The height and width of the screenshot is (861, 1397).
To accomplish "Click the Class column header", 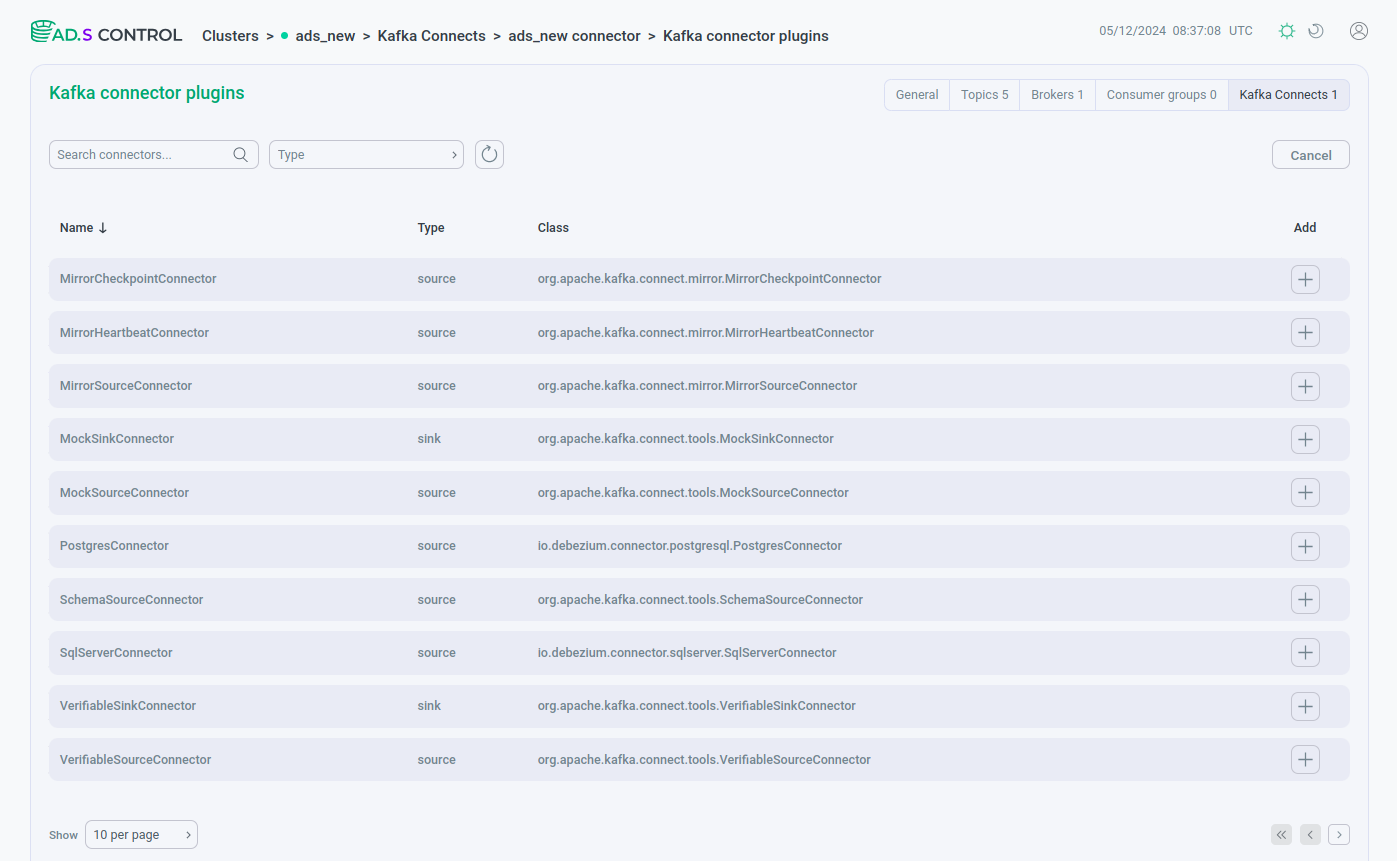I will [553, 228].
